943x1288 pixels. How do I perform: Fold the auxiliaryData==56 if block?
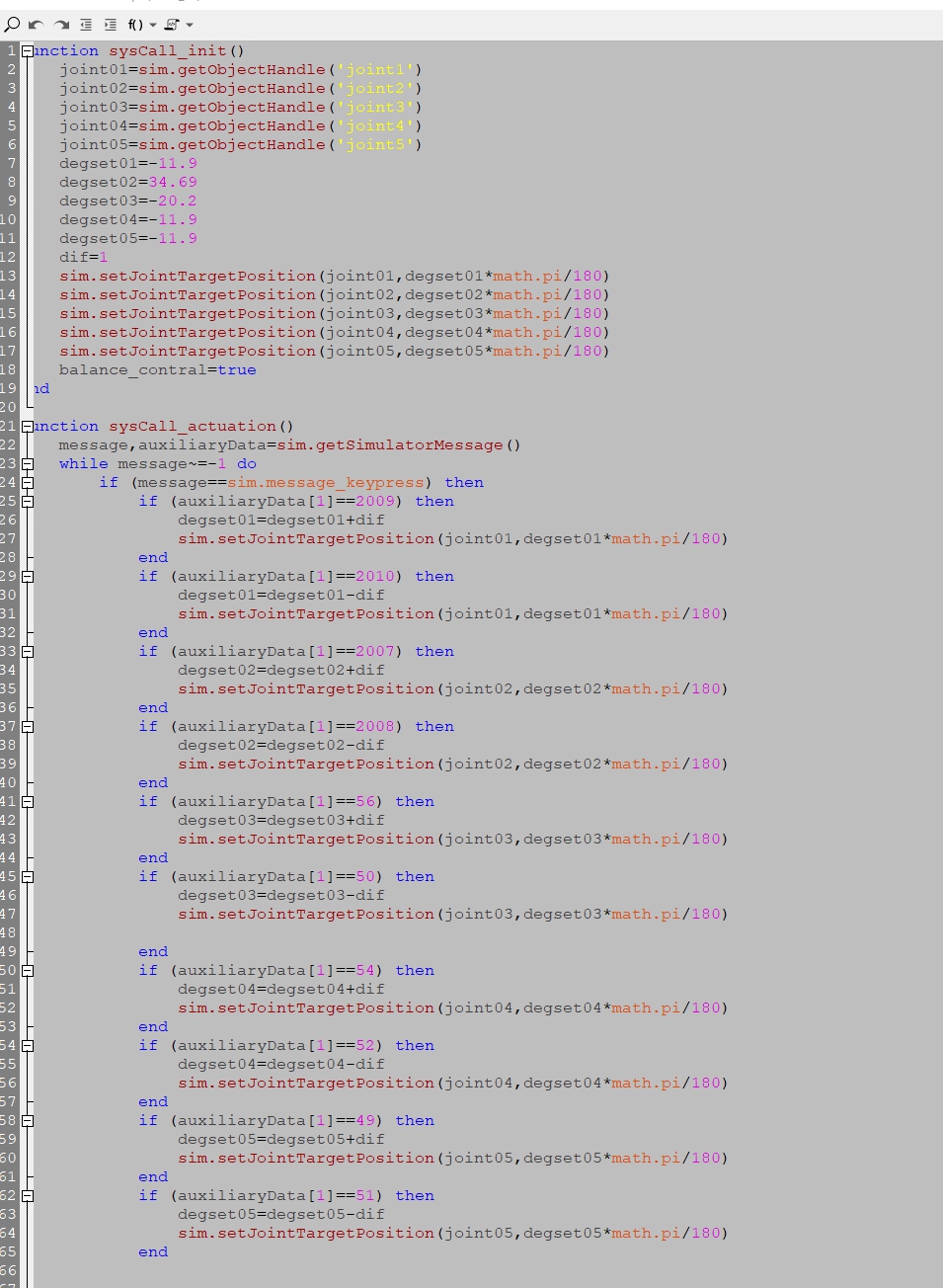(x=28, y=802)
